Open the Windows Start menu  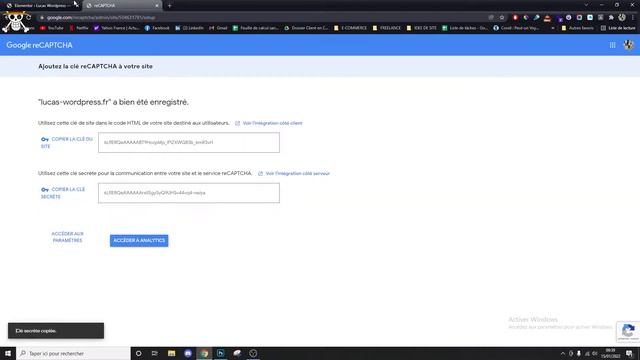pos(8,353)
